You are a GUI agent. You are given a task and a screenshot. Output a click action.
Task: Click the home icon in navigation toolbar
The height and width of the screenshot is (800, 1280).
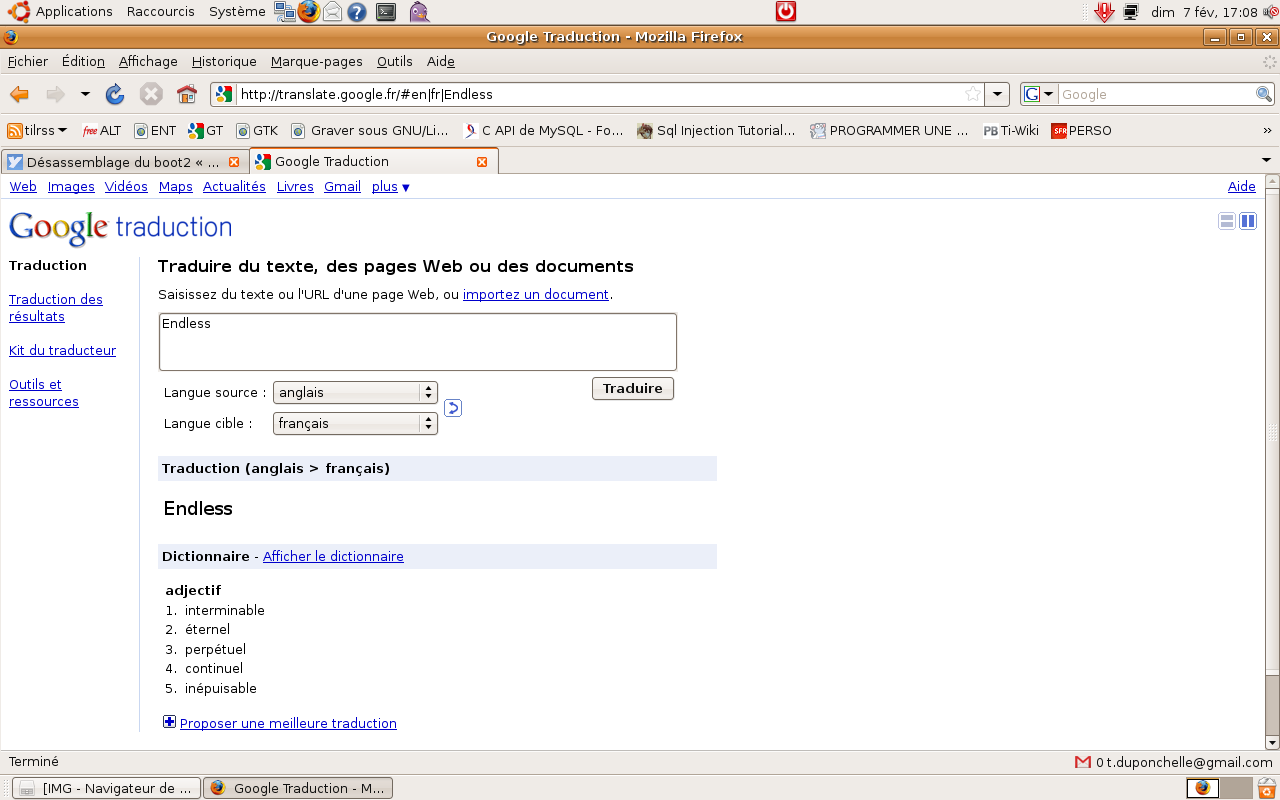pyautogui.click(x=187, y=94)
